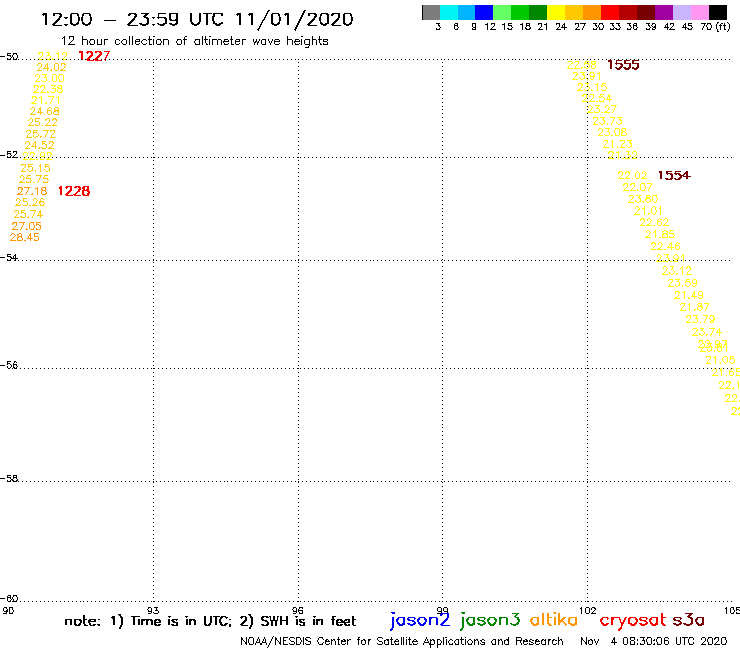Click wave height value 27.18
The image size is (740, 650).
tap(32, 191)
